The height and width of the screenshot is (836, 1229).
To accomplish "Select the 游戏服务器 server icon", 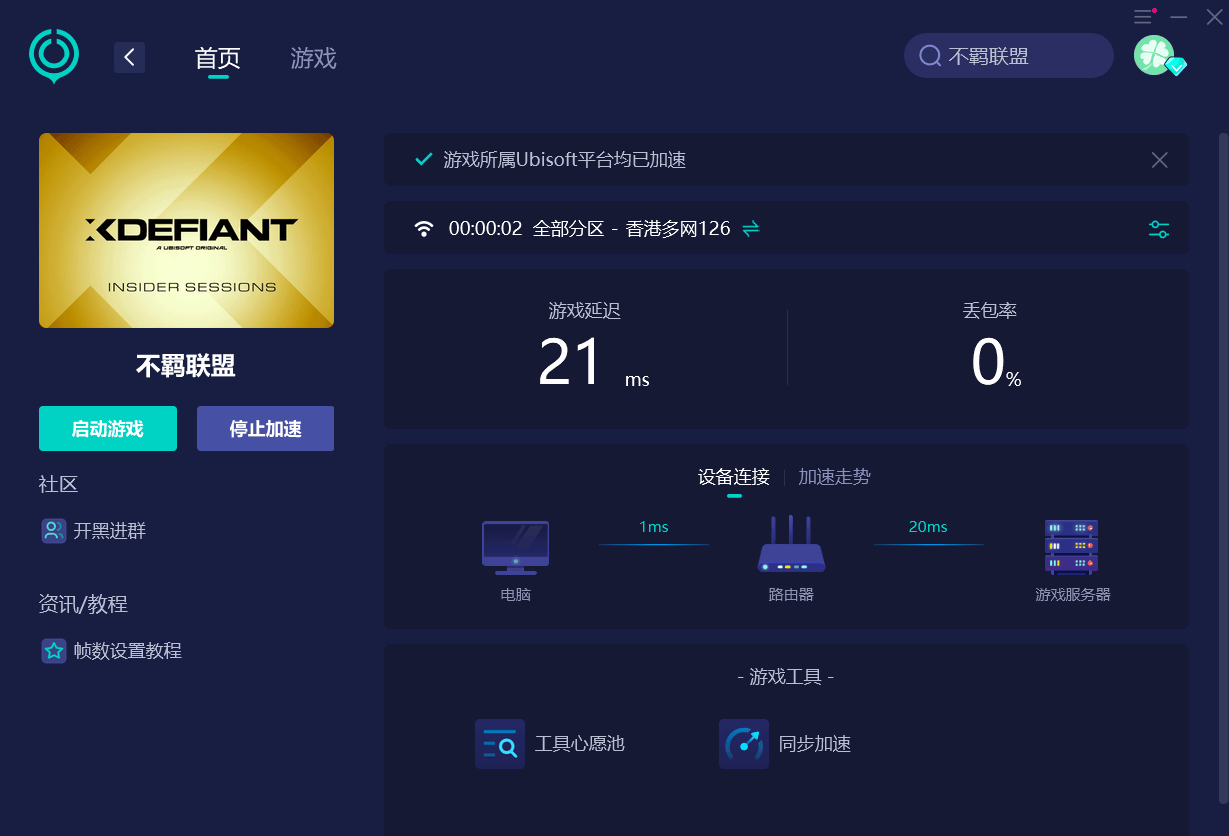I will (x=1072, y=546).
